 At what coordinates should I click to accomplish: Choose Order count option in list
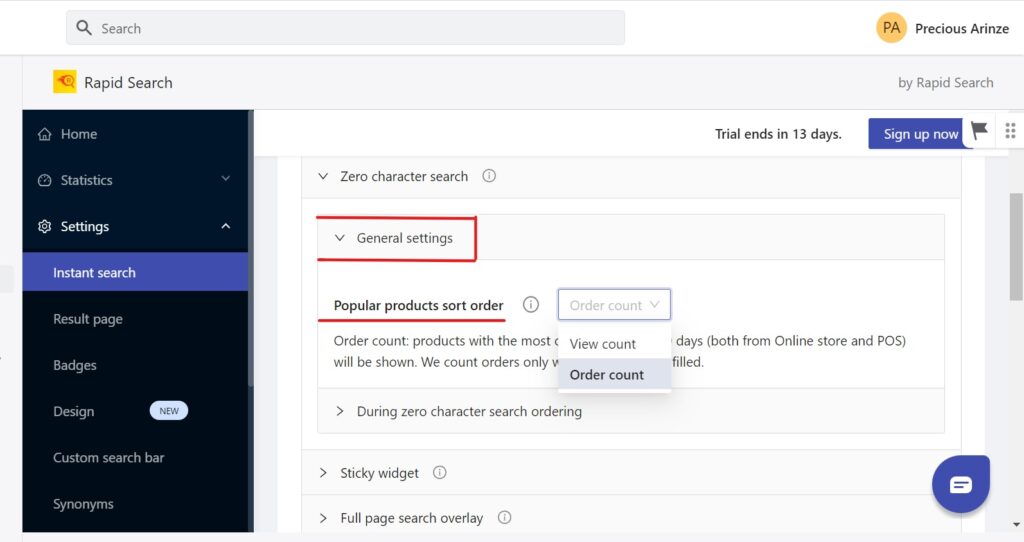tap(614, 374)
